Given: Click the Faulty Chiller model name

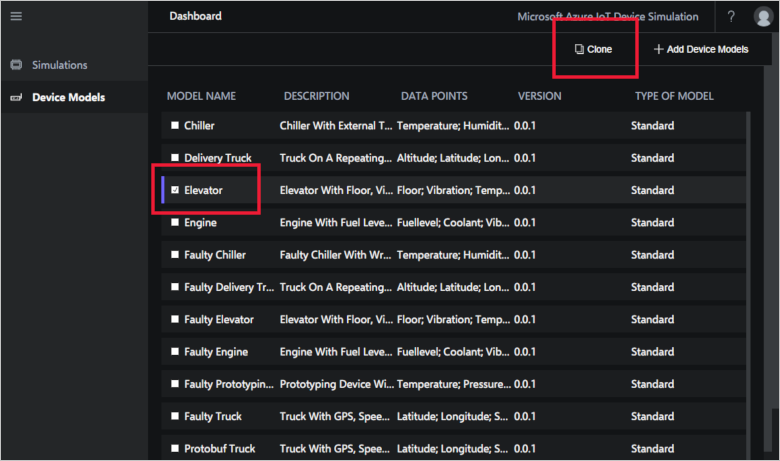Looking at the screenshot, I should [215, 255].
